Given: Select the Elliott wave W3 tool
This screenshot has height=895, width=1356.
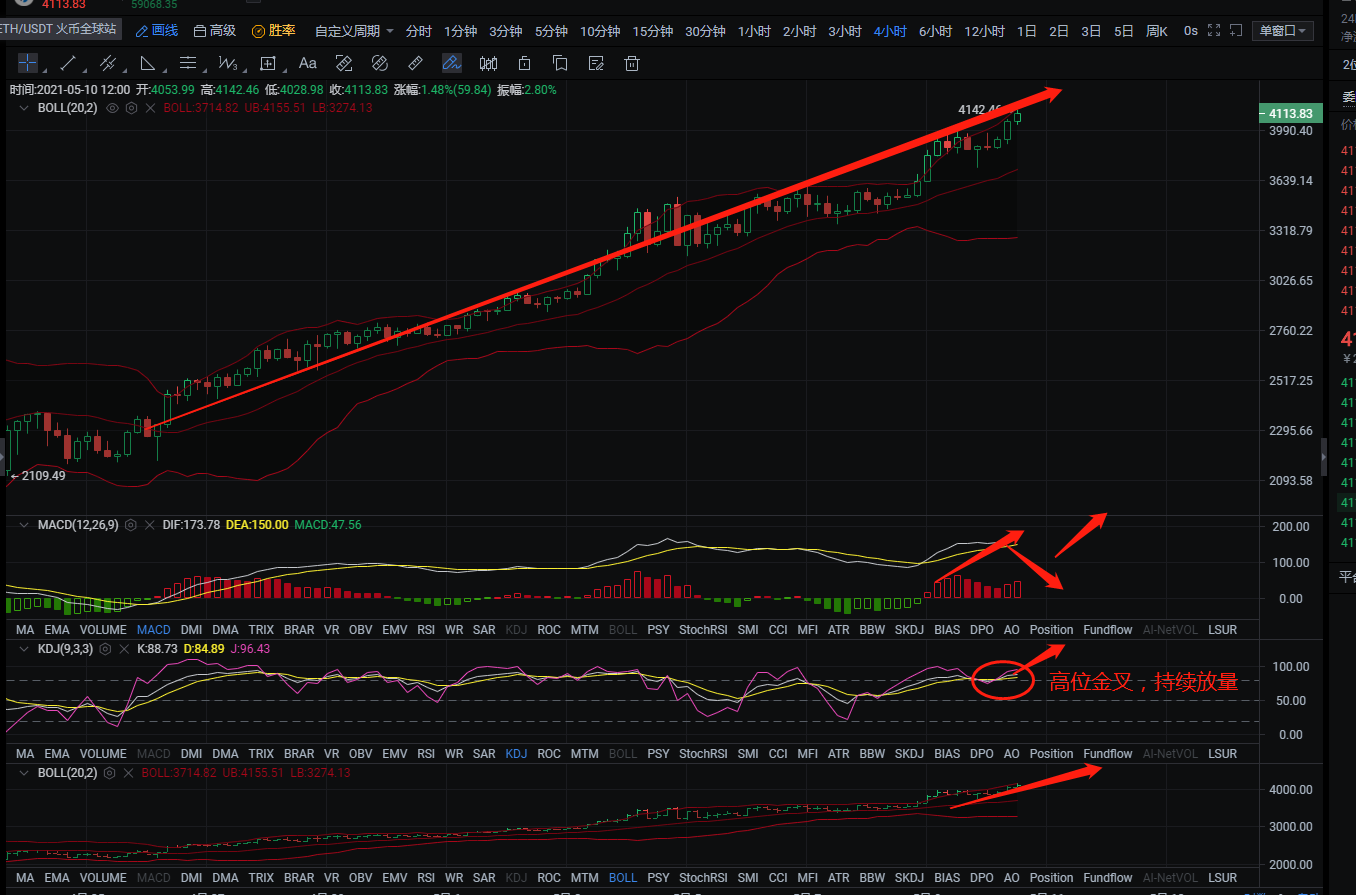Looking at the screenshot, I should click(x=227, y=63).
